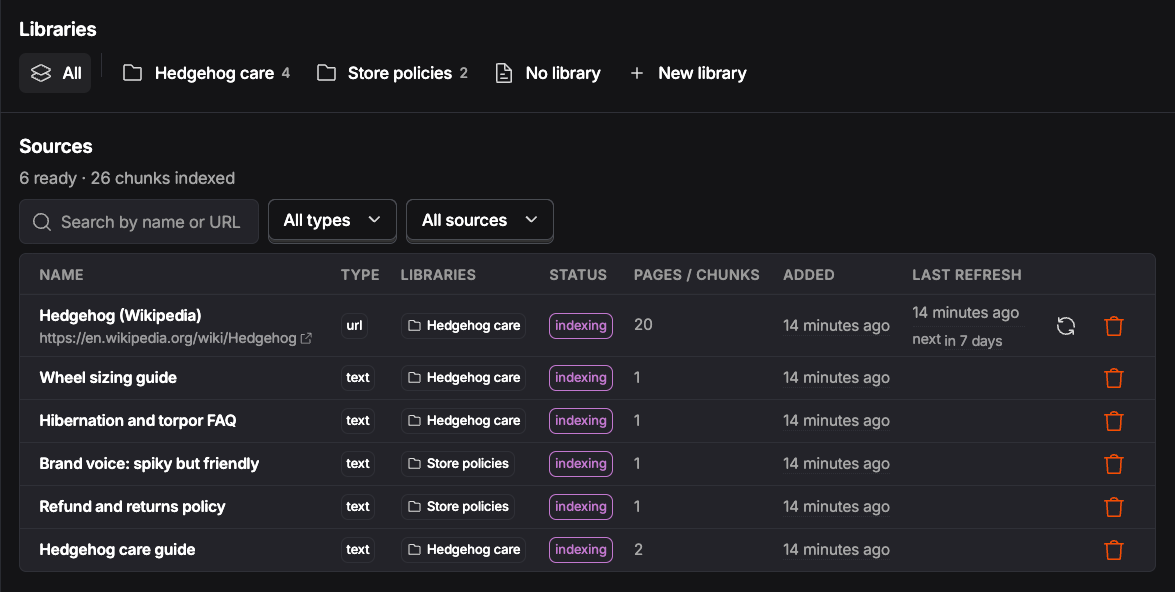Image resolution: width=1175 pixels, height=592 pixels.
Task: Create a New library
Action: (x=689, y=73)
